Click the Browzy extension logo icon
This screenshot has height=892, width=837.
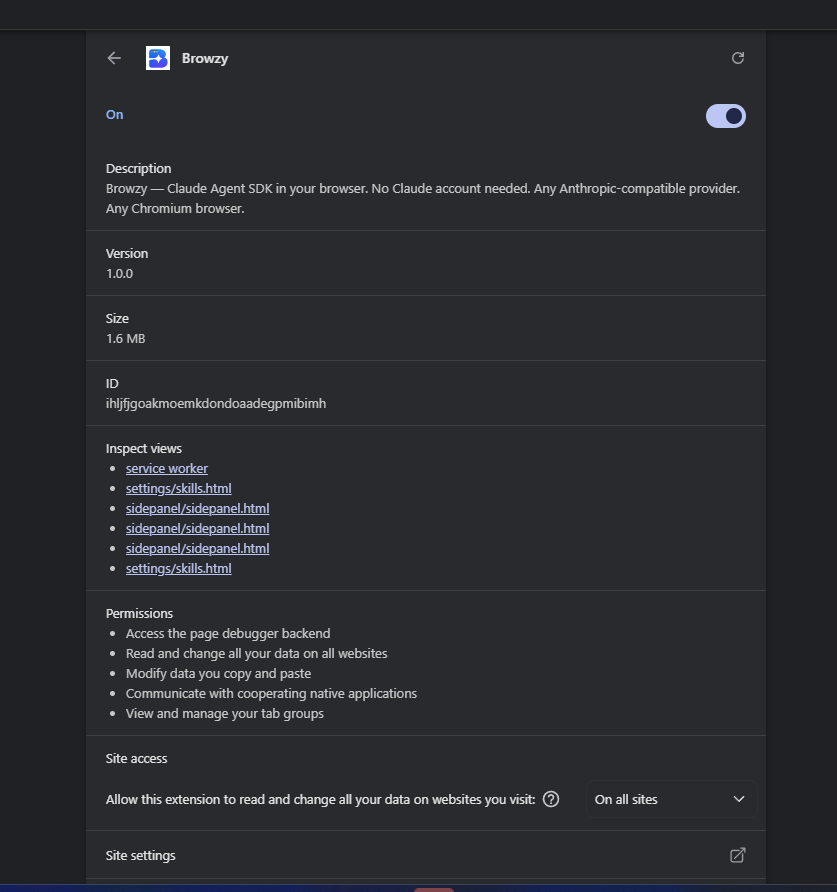click(158, 58)
